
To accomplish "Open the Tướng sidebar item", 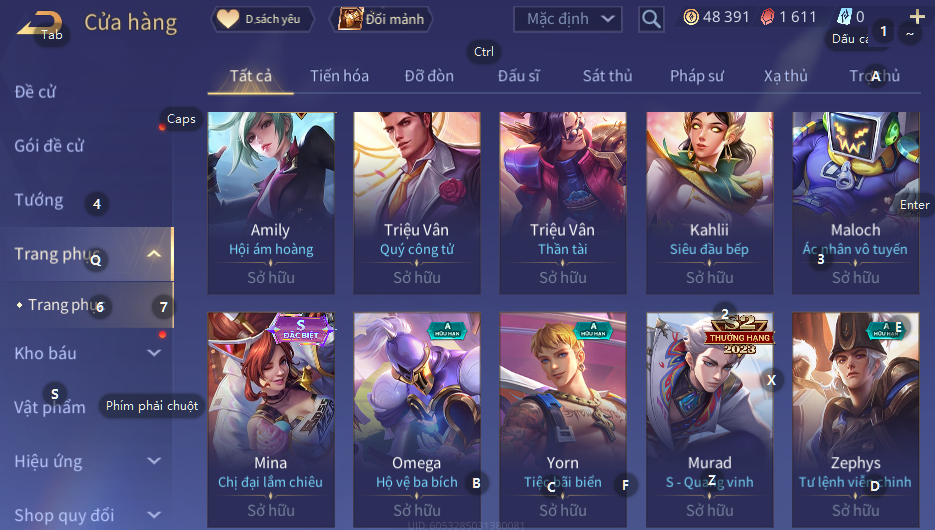I will pos(39,200).
